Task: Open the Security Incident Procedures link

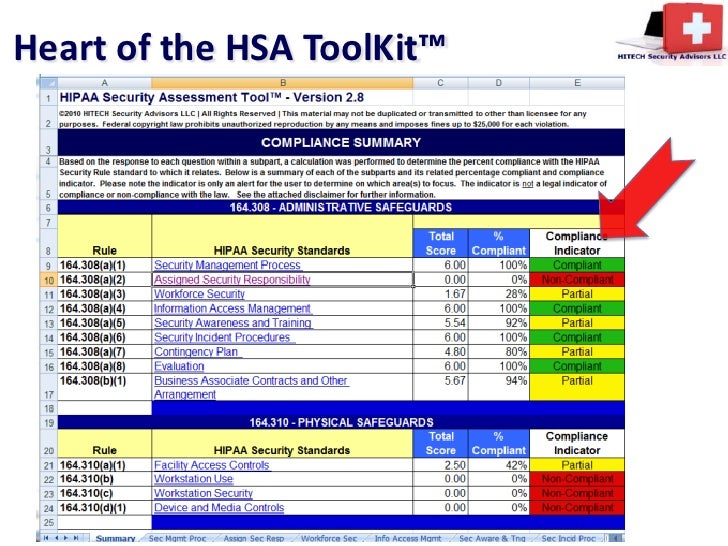Action: click(222, 337)
